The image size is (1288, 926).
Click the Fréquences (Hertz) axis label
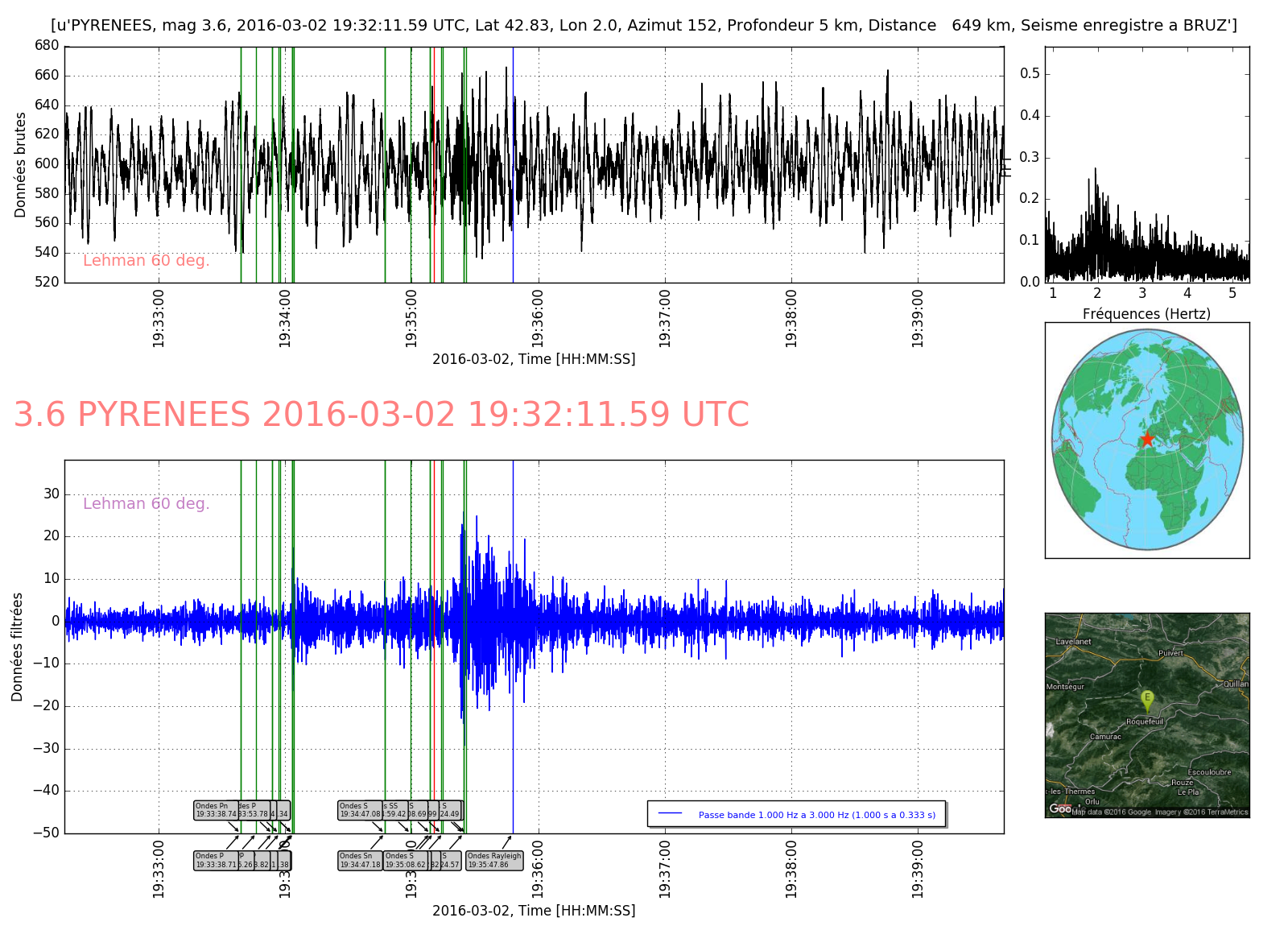[1146, 314]
